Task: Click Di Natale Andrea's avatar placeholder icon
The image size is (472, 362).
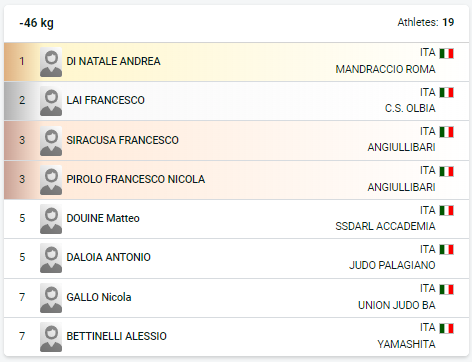Action: coord(51,62)
